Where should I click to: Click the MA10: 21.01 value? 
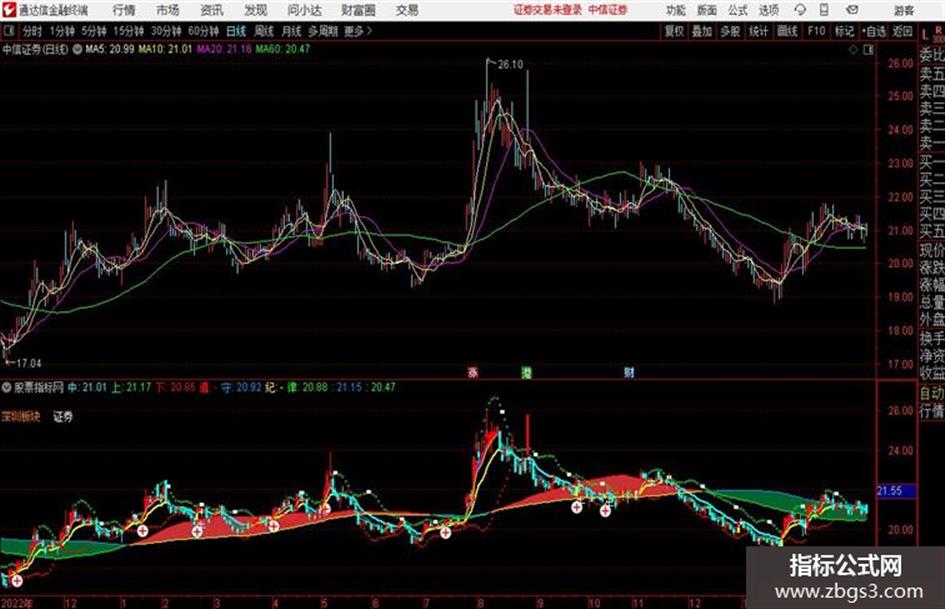click(165, 49)
